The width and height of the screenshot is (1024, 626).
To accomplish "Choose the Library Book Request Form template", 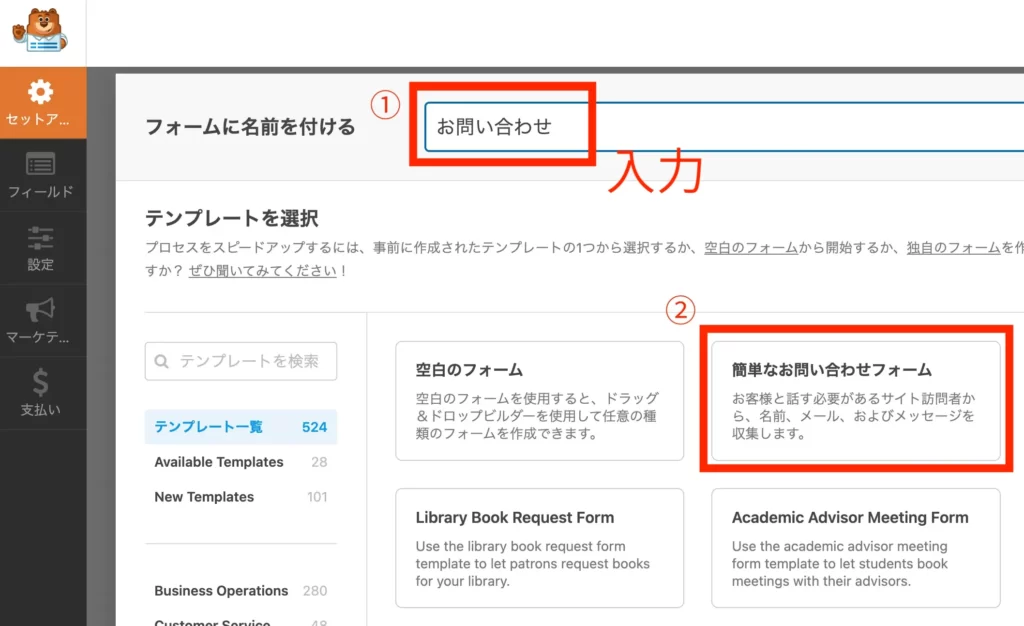I will click(539, 548).
